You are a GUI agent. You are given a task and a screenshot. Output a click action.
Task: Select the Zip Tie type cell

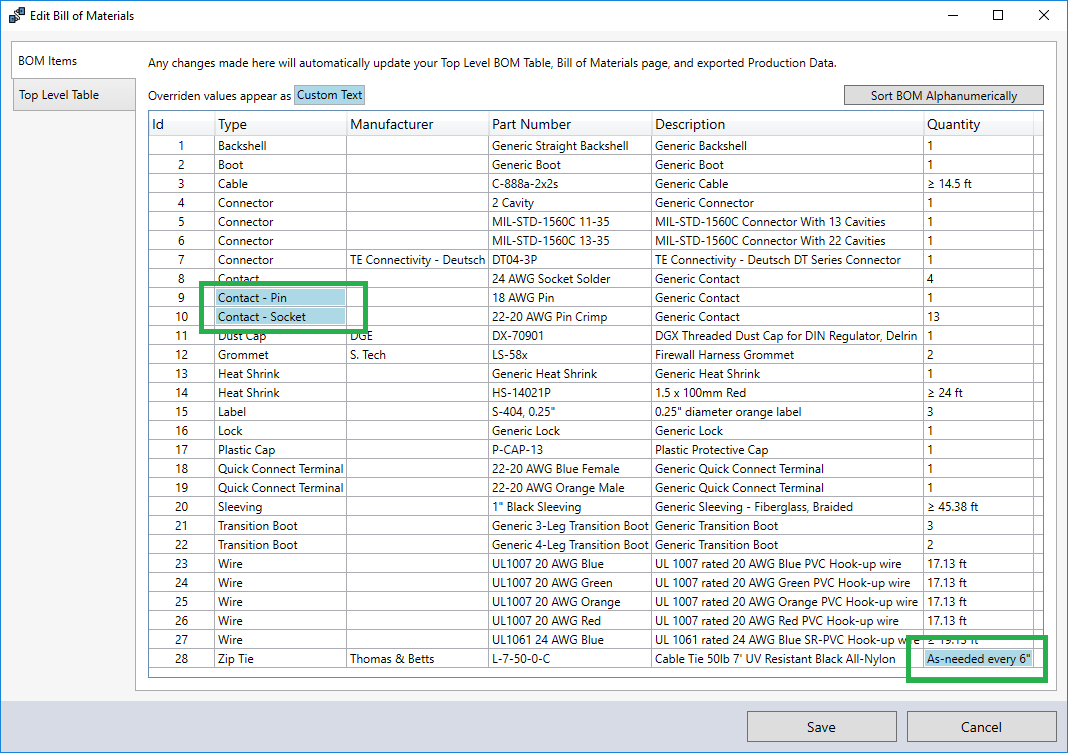(x=281, y=659)
